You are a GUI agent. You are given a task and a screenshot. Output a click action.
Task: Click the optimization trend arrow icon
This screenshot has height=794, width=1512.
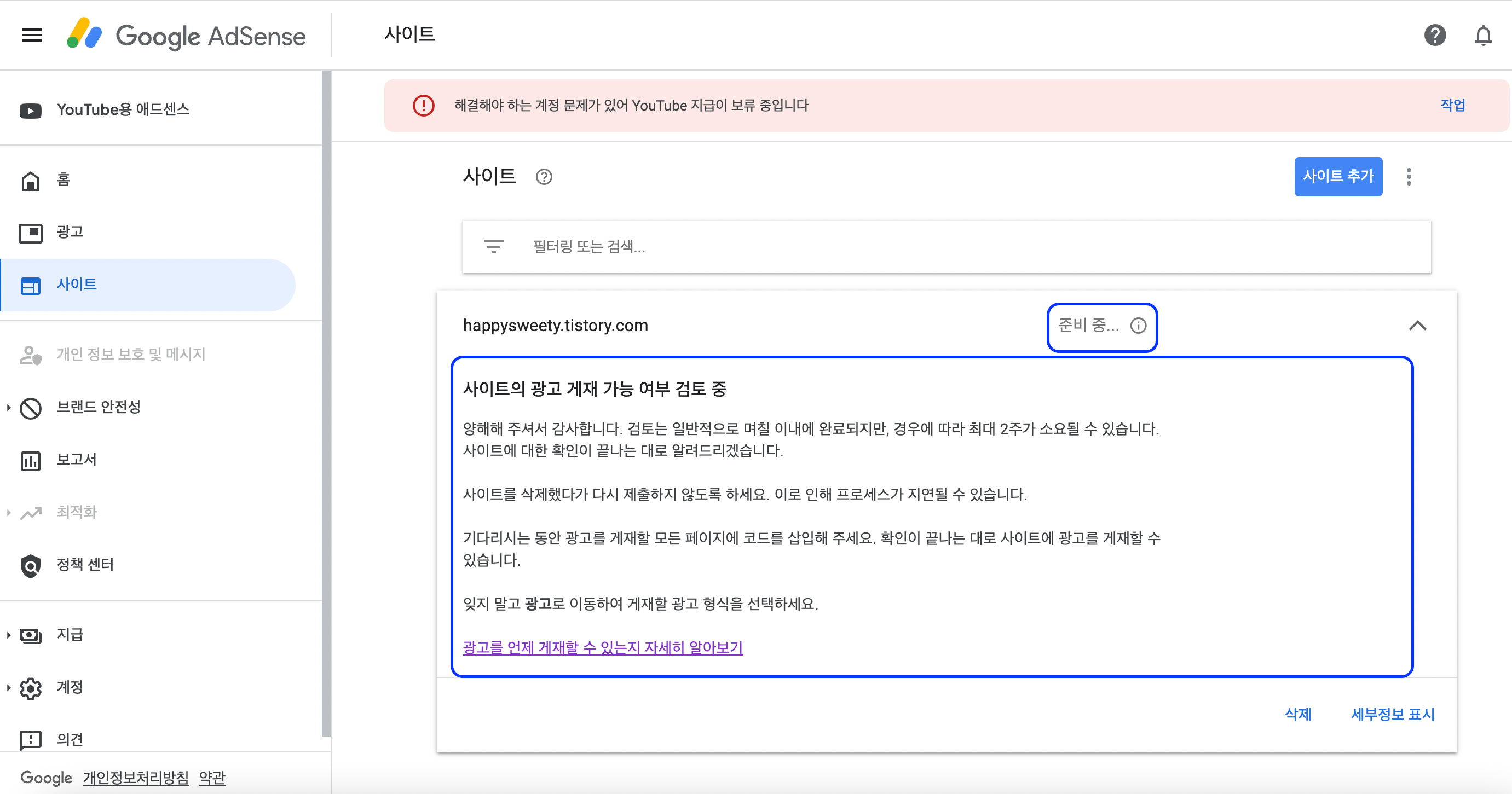[31, 513]
